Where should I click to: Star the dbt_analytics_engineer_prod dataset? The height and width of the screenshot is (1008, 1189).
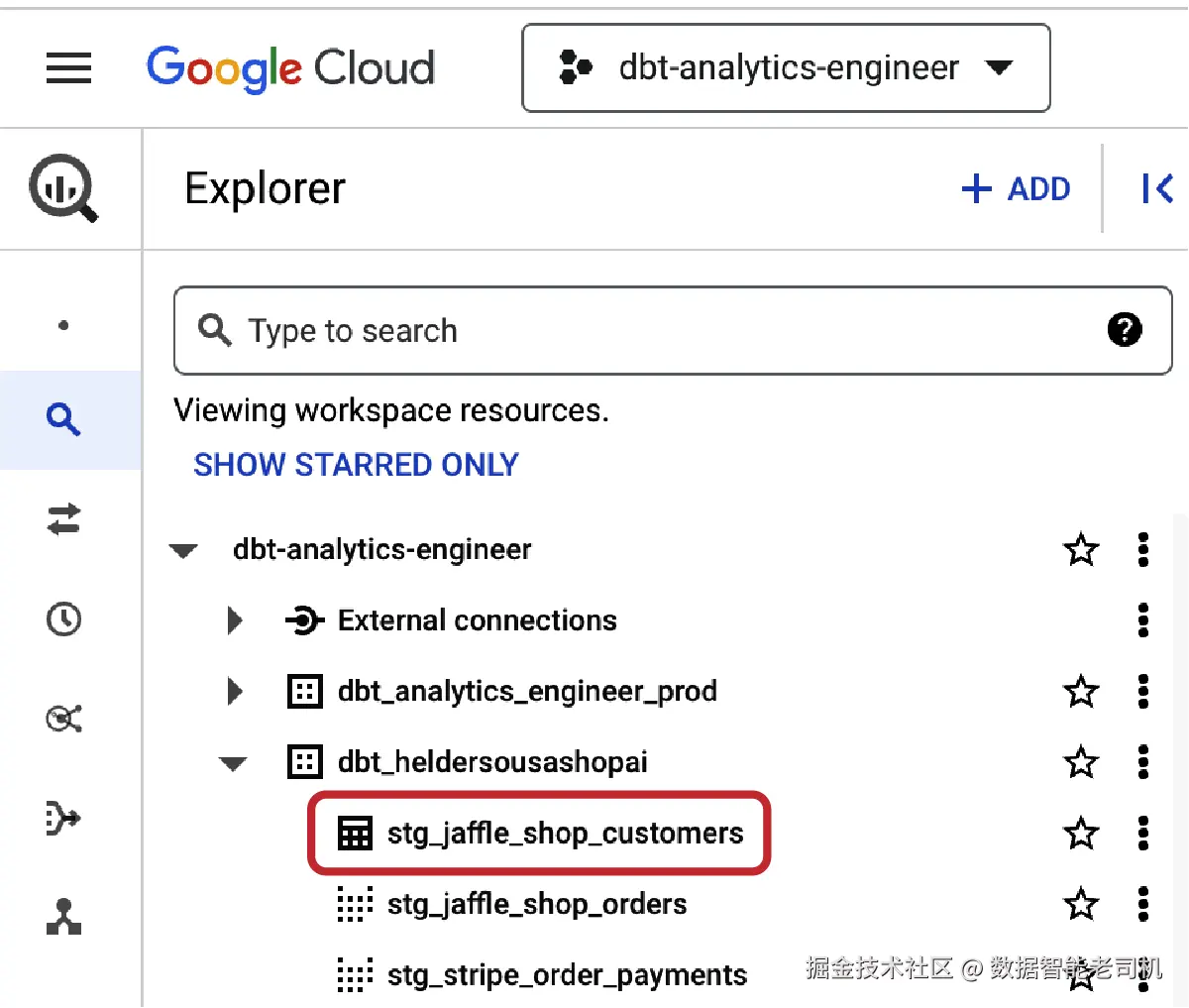1081,691
